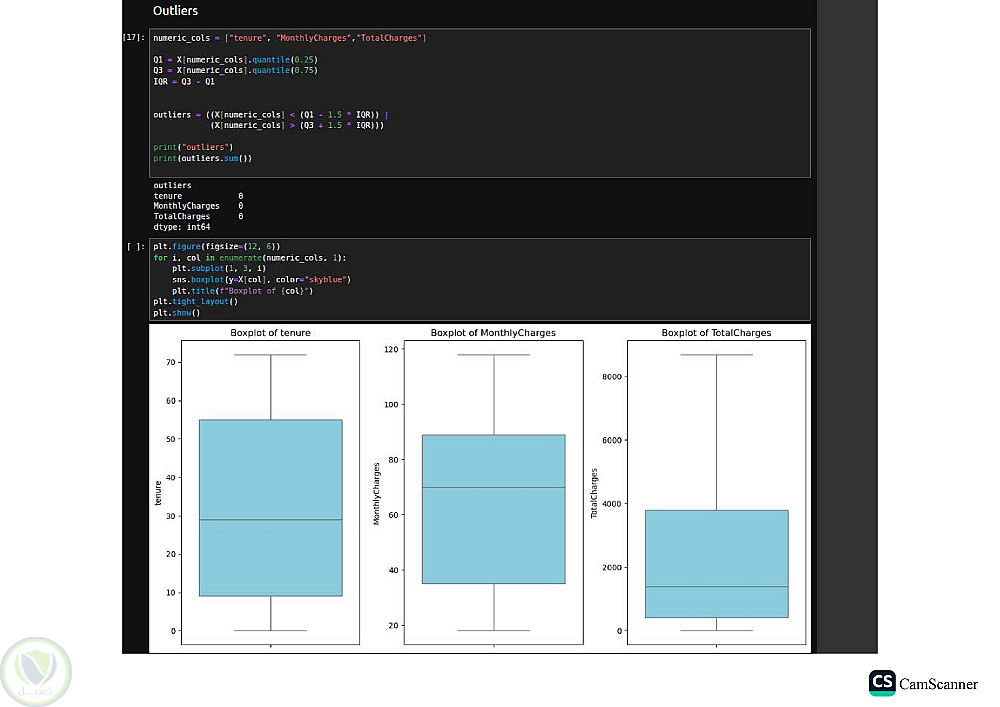Click the plt.tight_layout() line

click(x=195, y=302)
